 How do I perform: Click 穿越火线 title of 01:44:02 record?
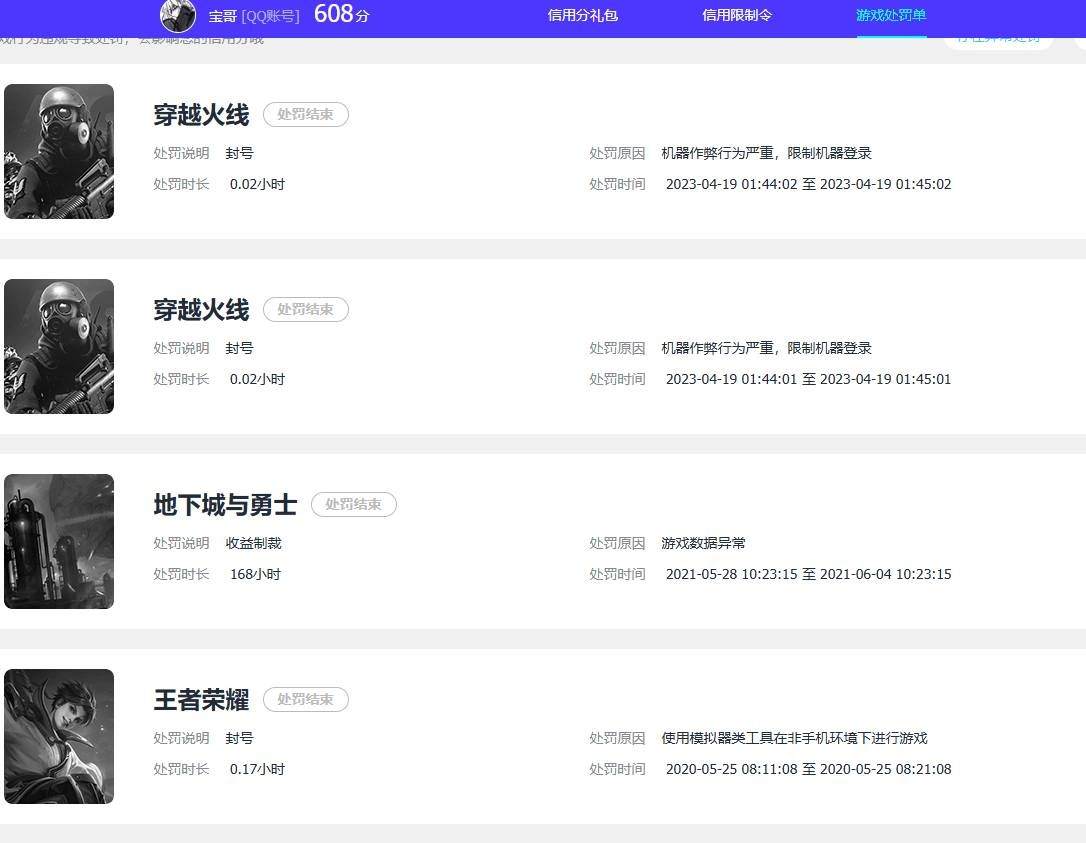coord(201,115)
